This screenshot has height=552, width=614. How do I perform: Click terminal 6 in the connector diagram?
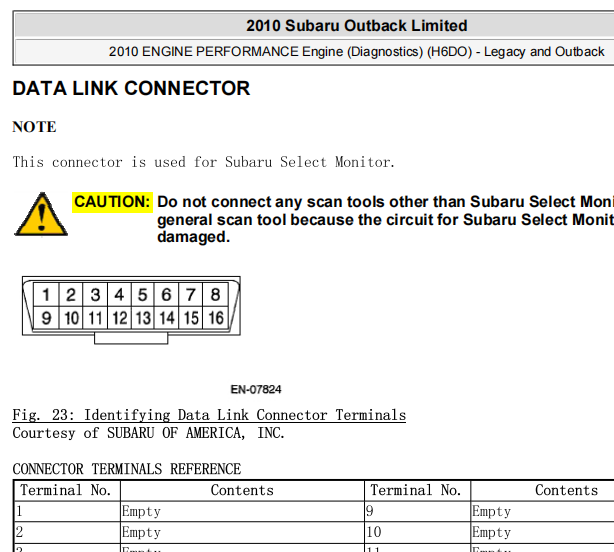tap(166, 295)
